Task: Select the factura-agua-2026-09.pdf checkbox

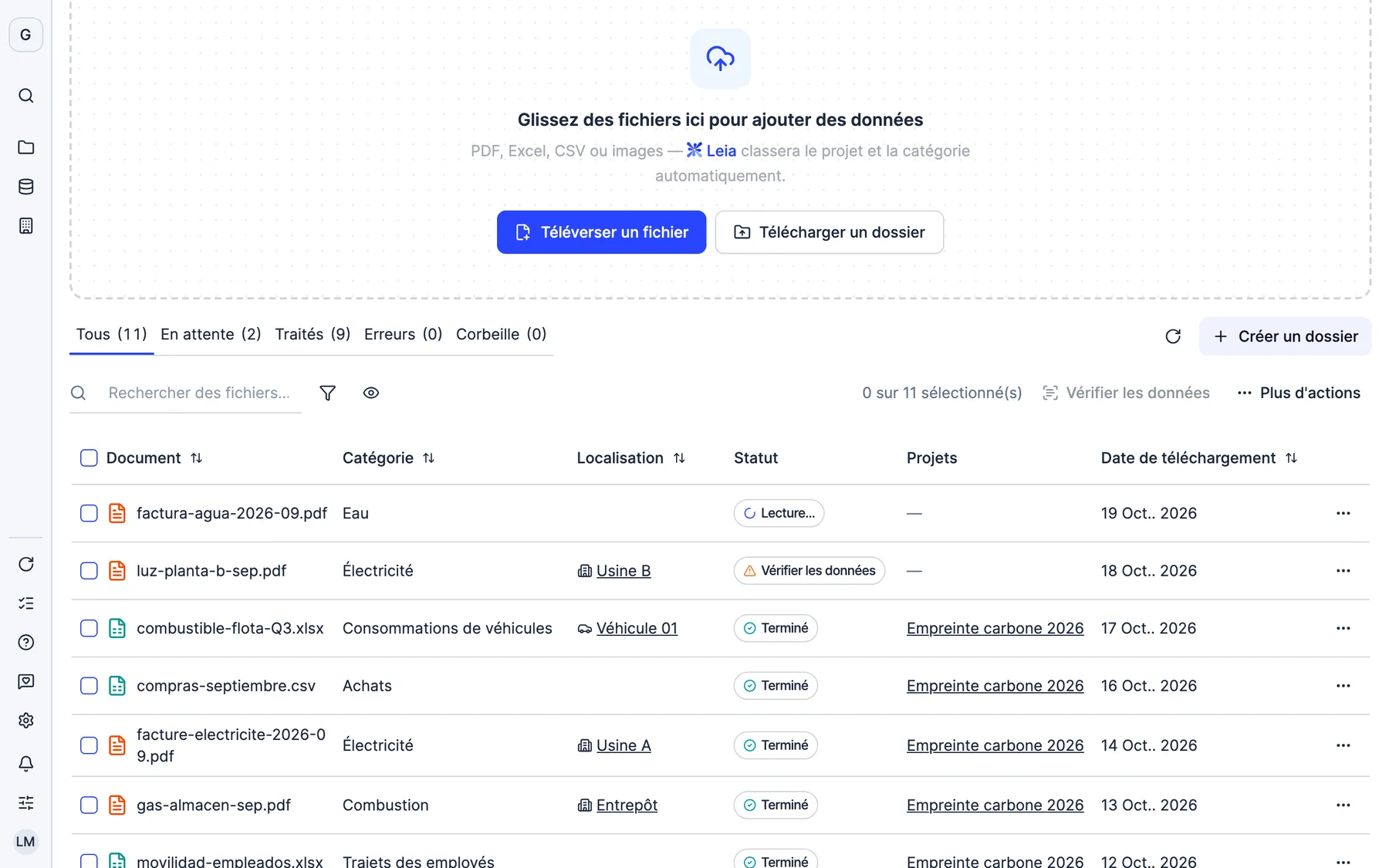Action: pos(89,514)
